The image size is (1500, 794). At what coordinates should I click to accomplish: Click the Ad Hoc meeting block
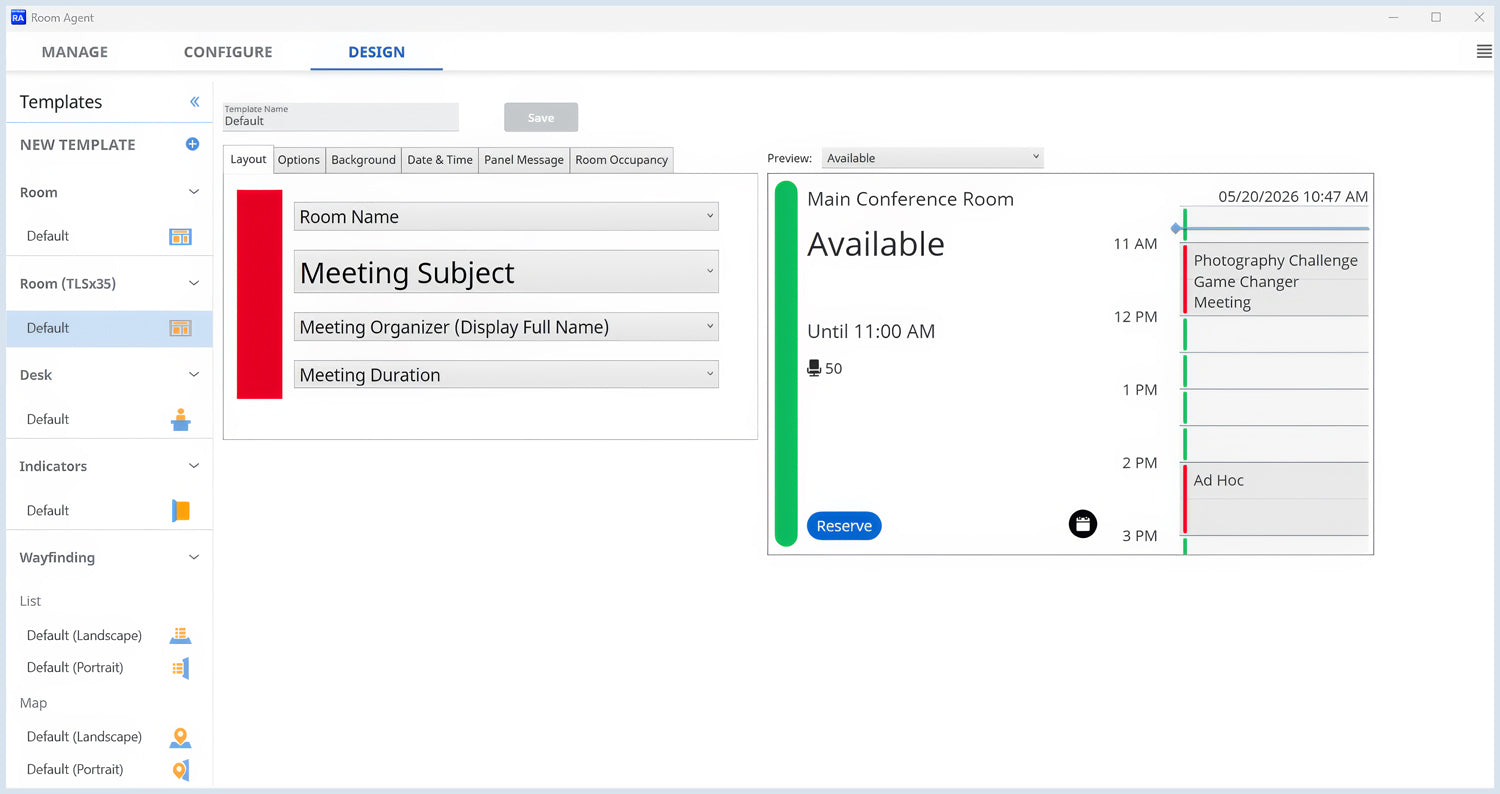[1275, 498]
